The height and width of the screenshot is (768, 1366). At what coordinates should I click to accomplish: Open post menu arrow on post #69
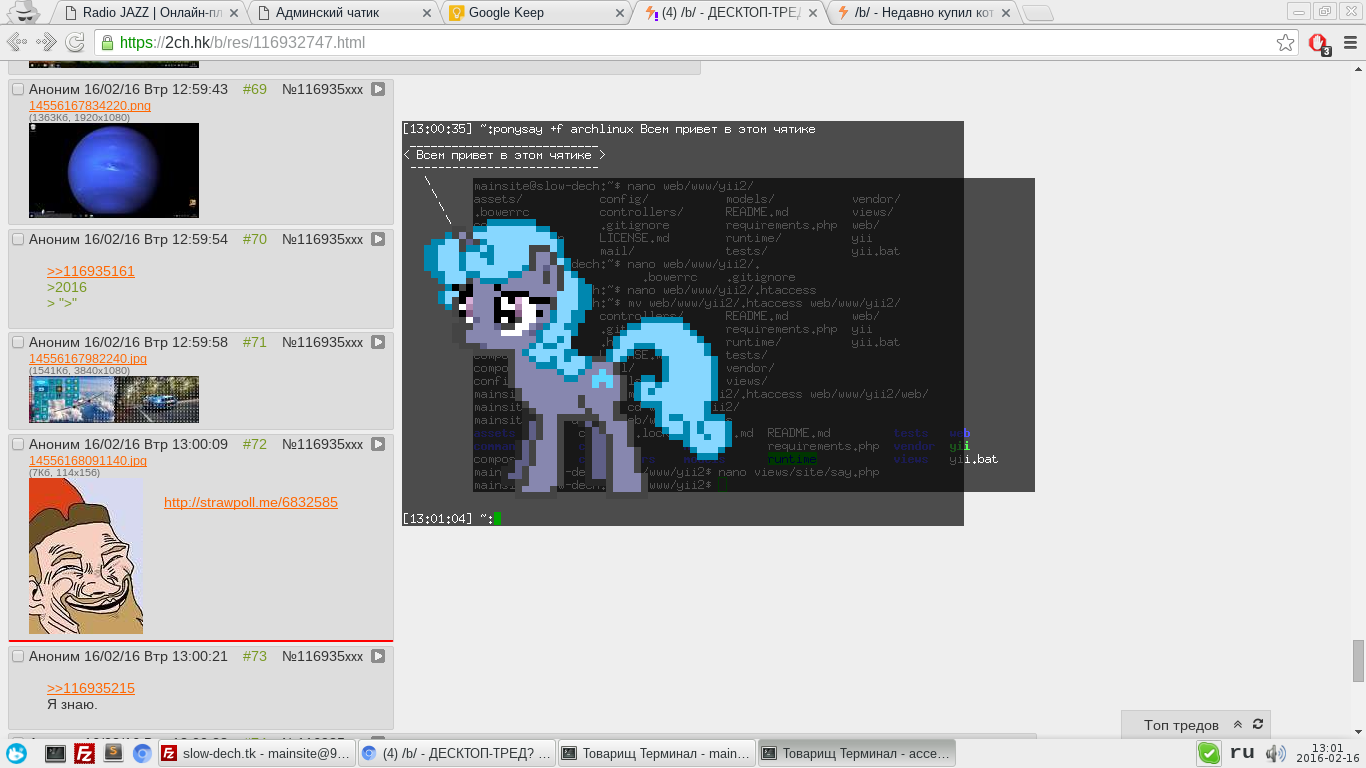[378, 89]
